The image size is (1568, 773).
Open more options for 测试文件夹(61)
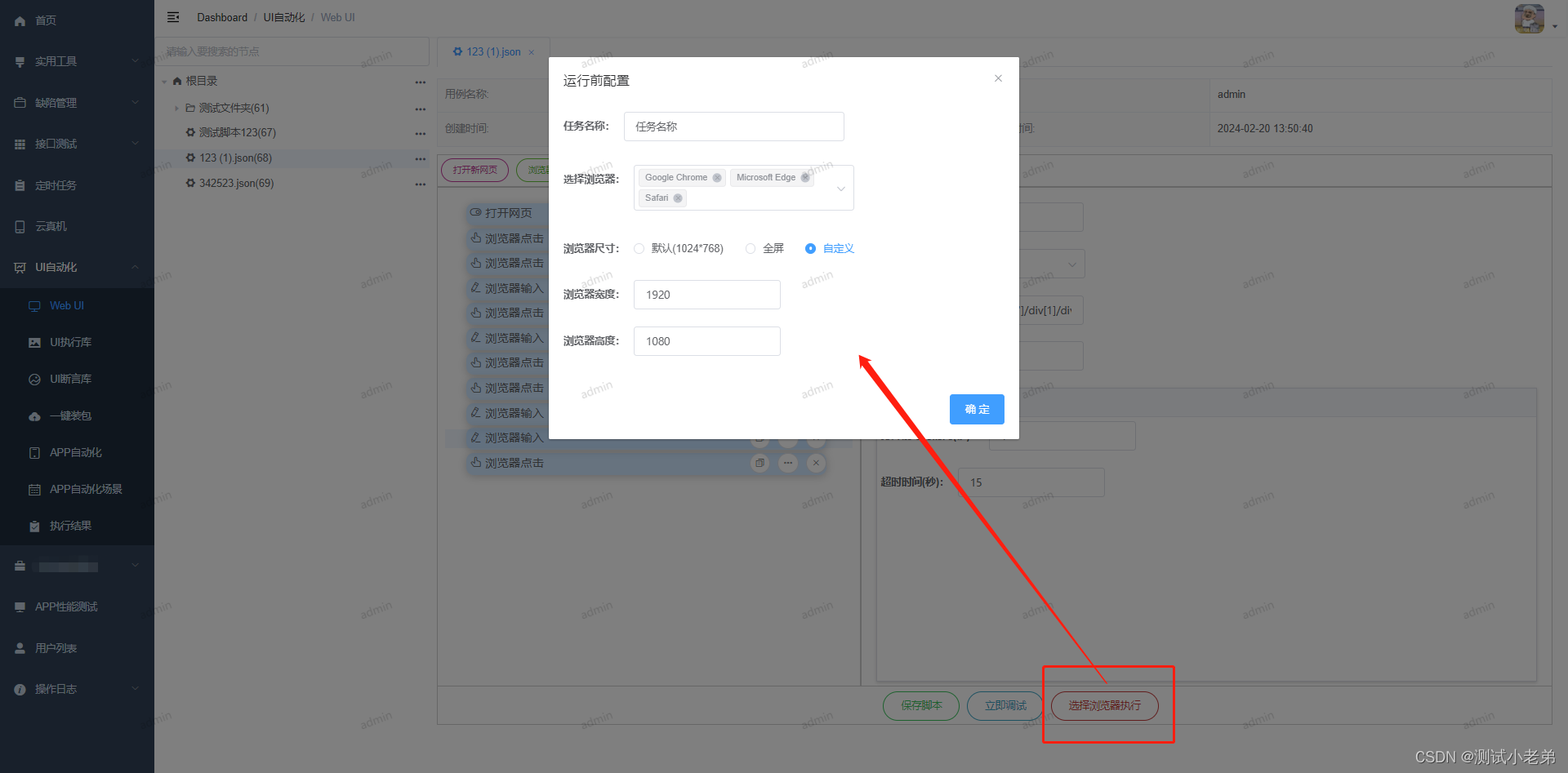pyautogui.click(x=420, y=109)
